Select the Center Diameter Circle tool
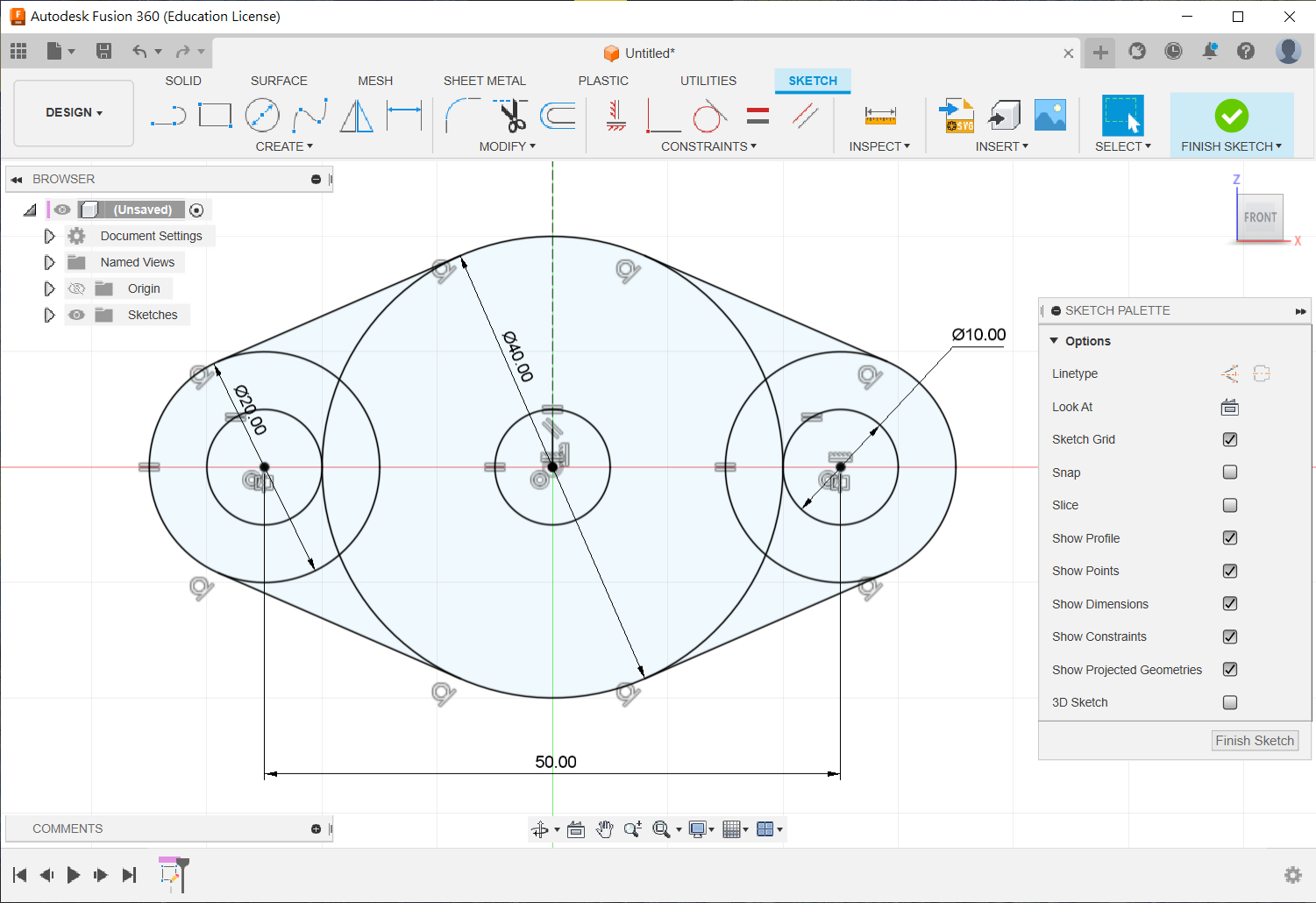The width and height of the screenshot is (1316, 903). 262,115
